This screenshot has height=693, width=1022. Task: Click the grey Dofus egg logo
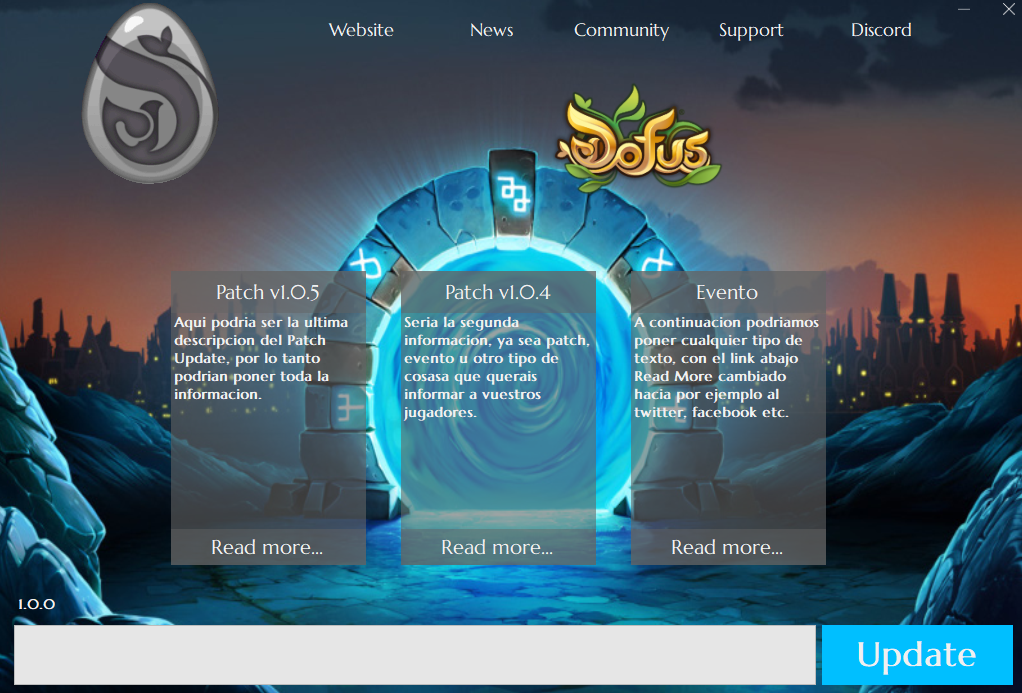150,93
